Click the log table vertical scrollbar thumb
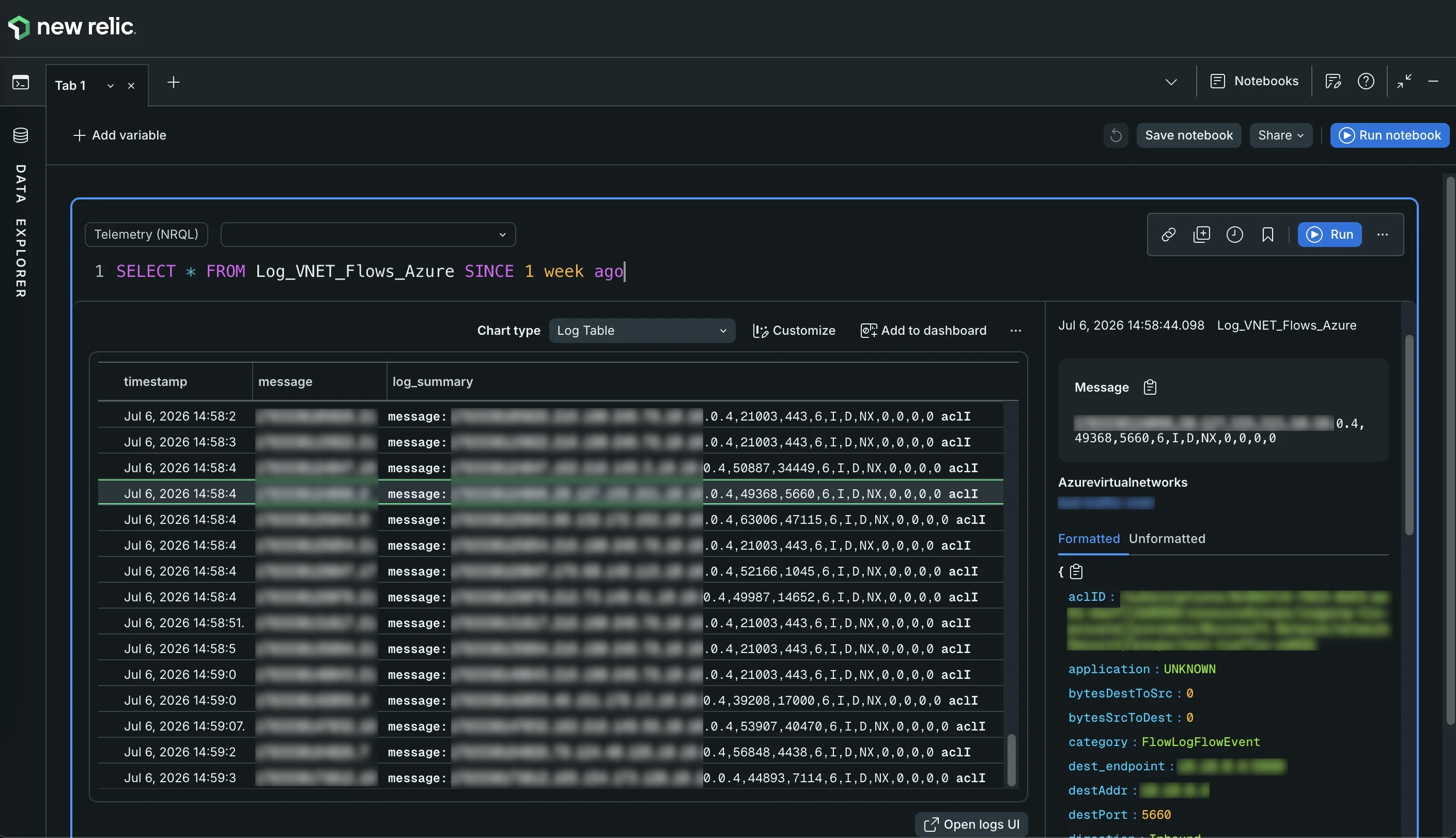The image size is (1456, 838). tap(1011, 759)
